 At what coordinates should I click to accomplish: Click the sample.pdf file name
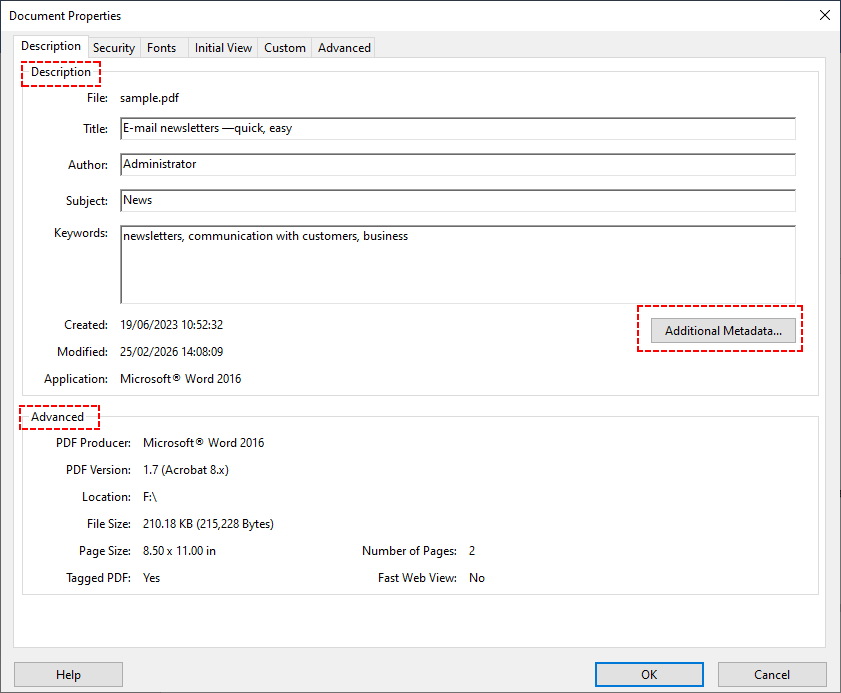[149, 97]
